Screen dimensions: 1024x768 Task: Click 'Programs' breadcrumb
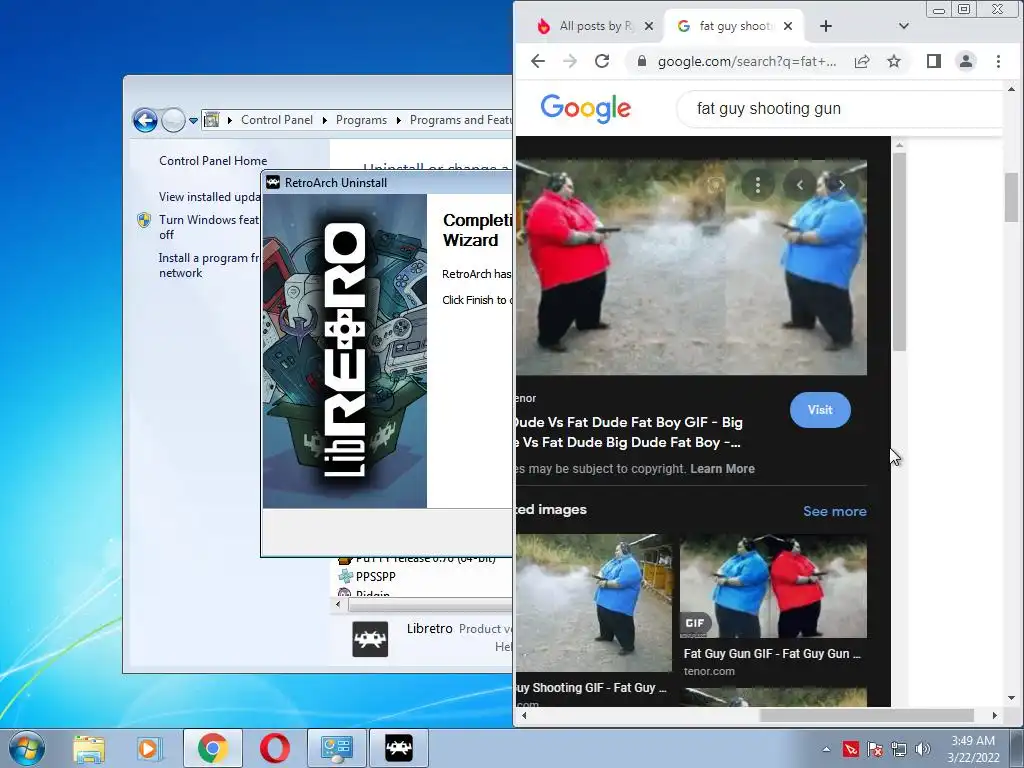coord(361,120)
